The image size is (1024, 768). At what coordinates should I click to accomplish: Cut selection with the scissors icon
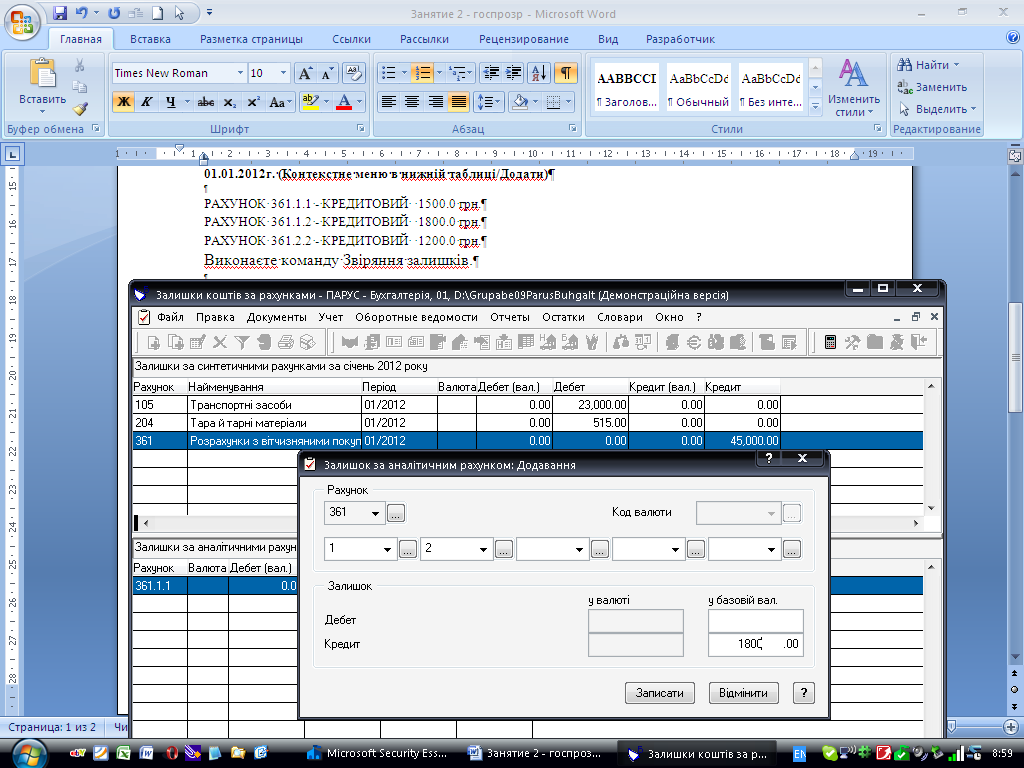80,65
